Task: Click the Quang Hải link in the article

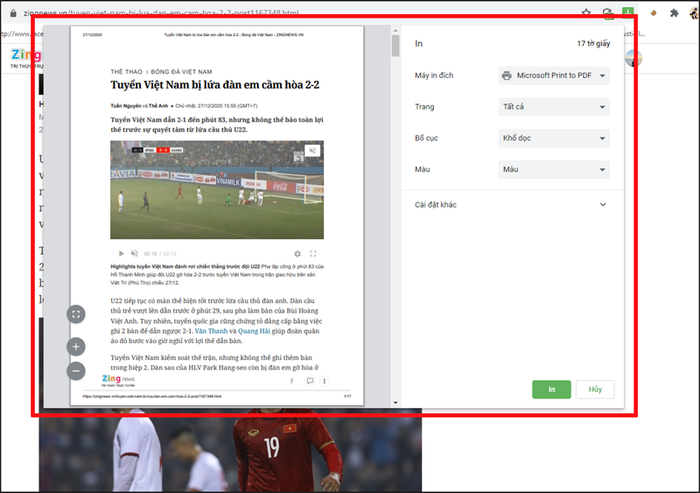Action: [x=254, y=331]
